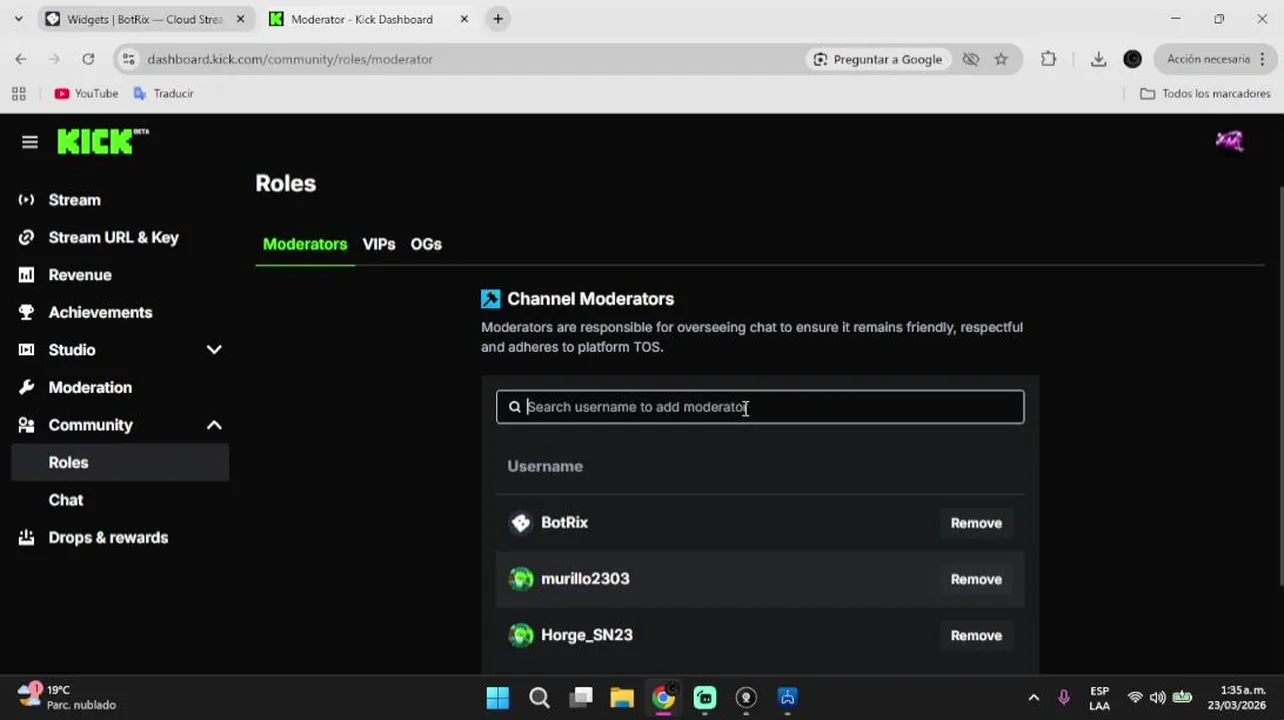Open Chat under Community
Viewport: 1284px width, 720px height.
66,500
